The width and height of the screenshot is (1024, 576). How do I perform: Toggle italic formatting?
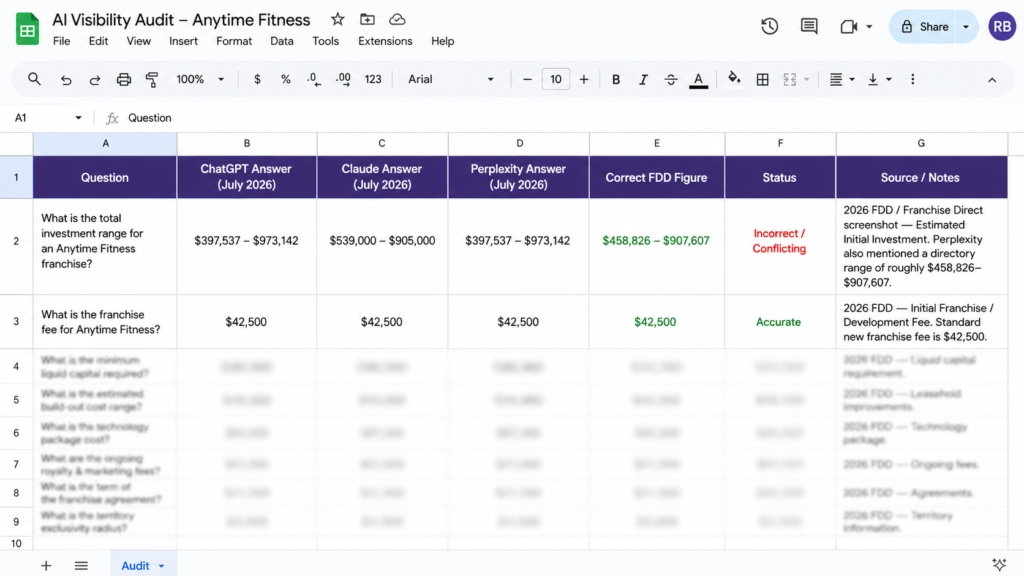(x=643, y=79)
